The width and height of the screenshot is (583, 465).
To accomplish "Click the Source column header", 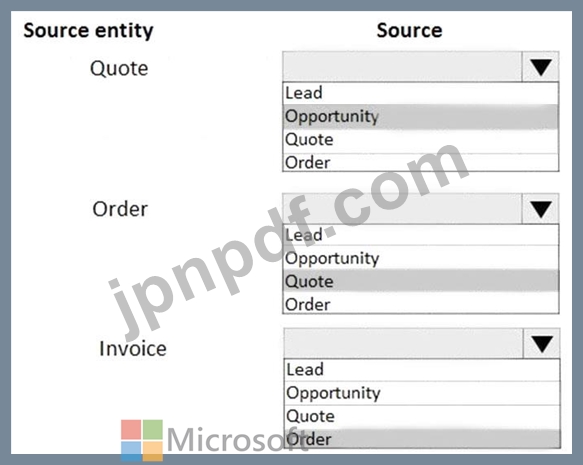I will pos(409,30).
